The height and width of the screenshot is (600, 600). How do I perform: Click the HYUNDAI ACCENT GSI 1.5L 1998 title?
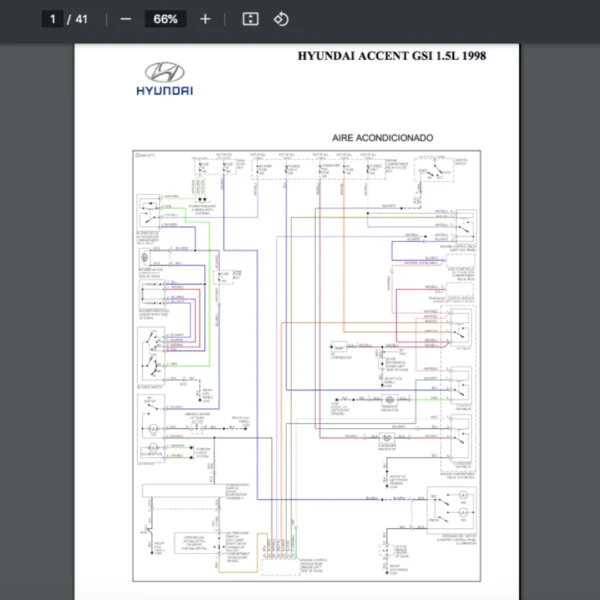(x=392, y=56)
